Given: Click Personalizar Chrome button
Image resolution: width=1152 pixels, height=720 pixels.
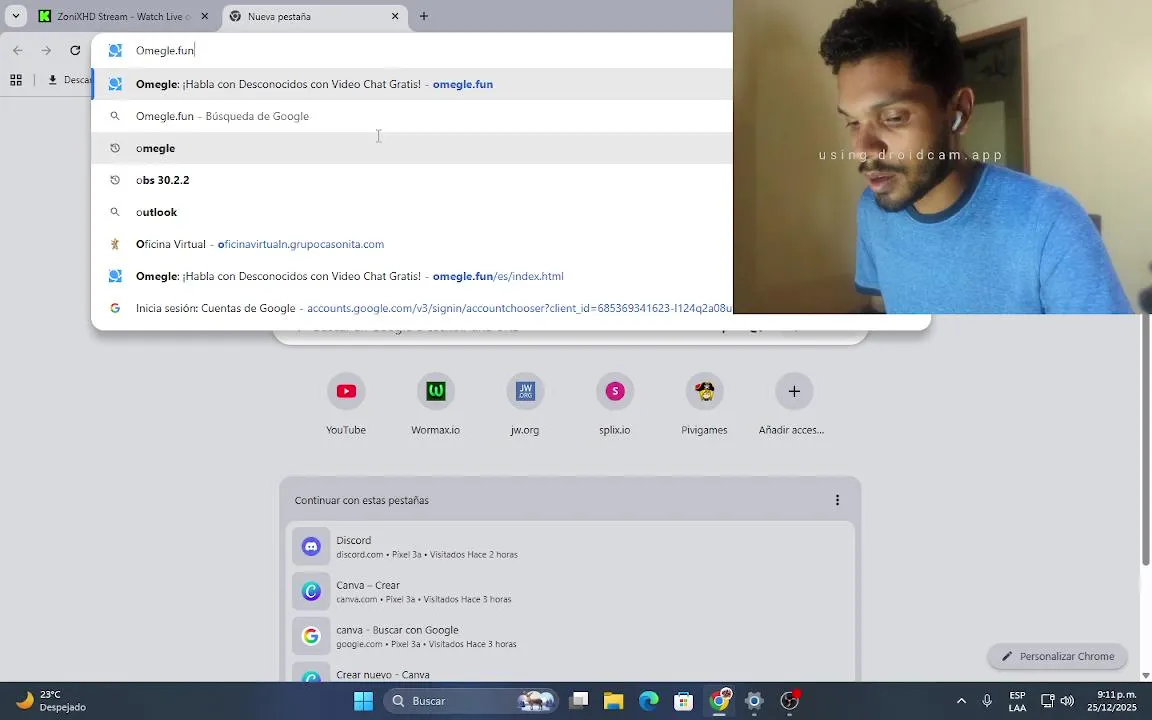Looking at the screenshot, I should [1057, 656].
